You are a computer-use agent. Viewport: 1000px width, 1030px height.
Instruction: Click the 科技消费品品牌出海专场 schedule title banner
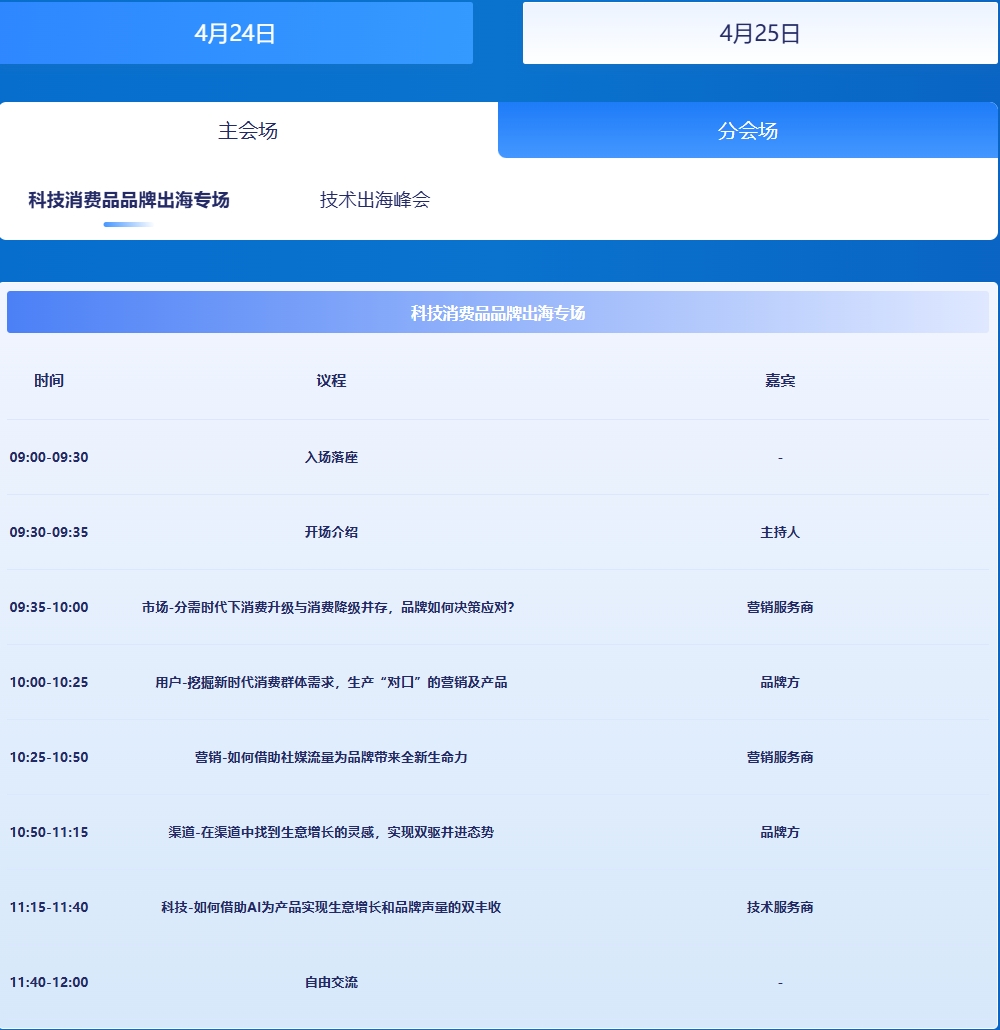pos(498,313)
